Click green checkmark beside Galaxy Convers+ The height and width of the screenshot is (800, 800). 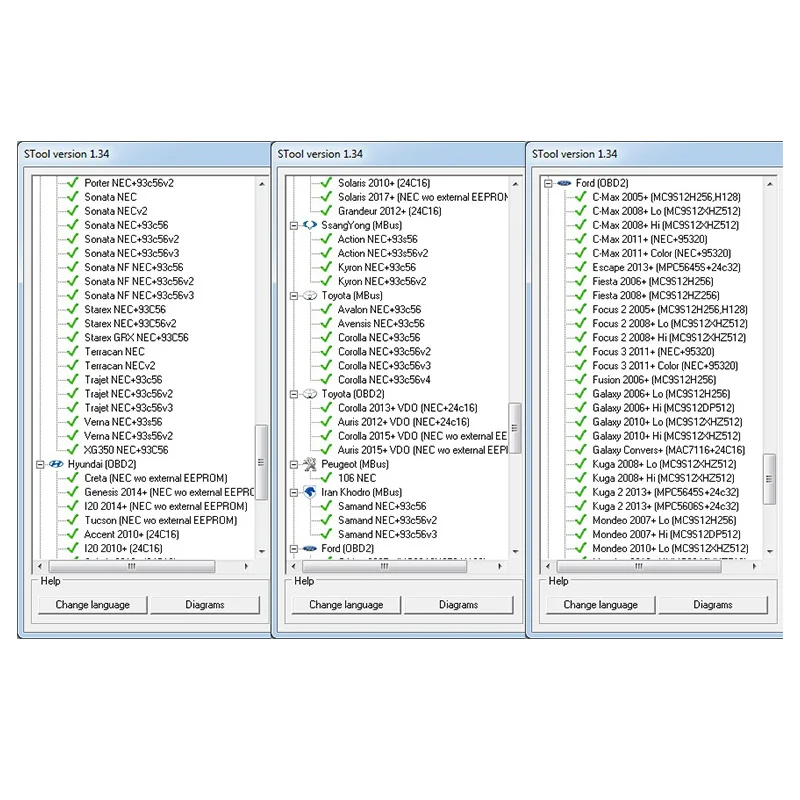coord(581,450)
